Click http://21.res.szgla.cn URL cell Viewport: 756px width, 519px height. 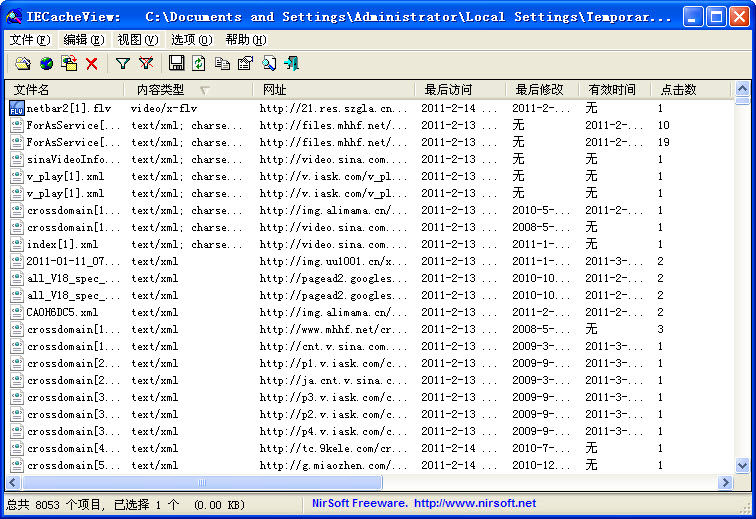click(333, 108)
